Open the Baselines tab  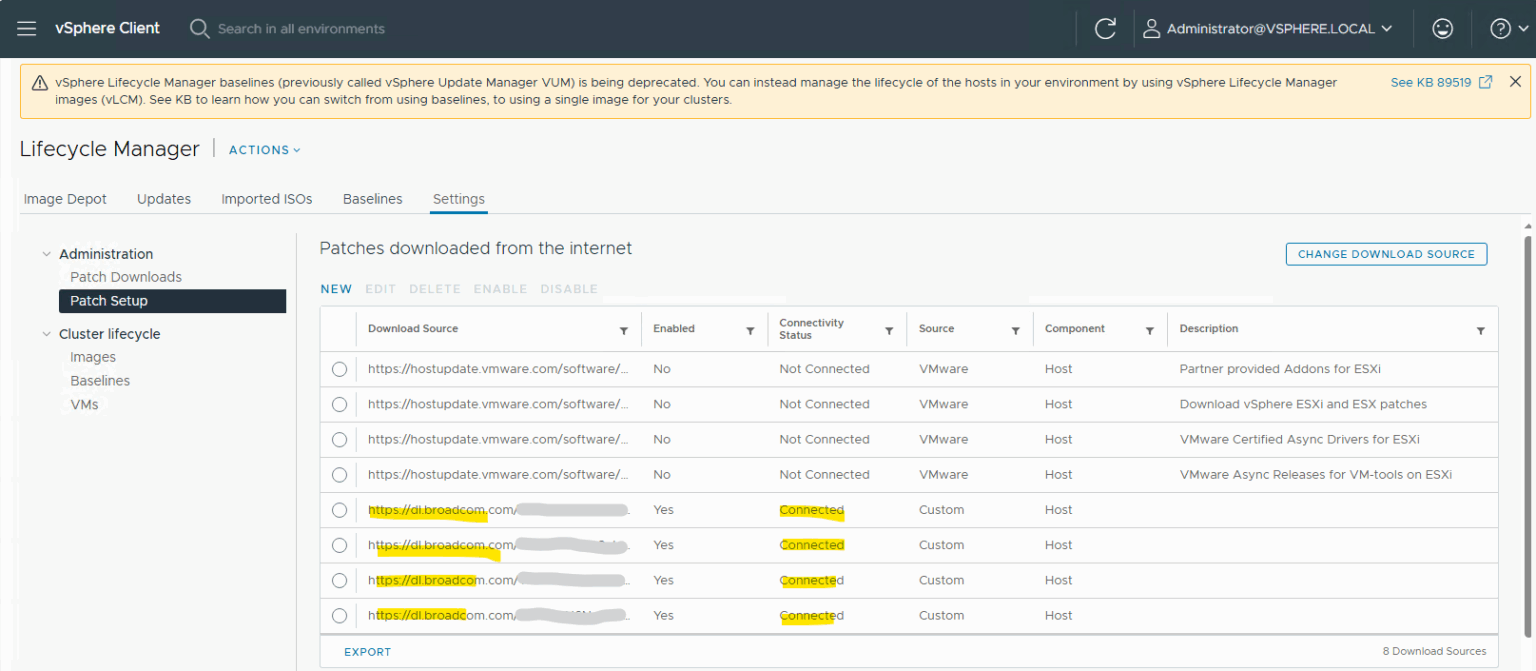click(372, 199)
